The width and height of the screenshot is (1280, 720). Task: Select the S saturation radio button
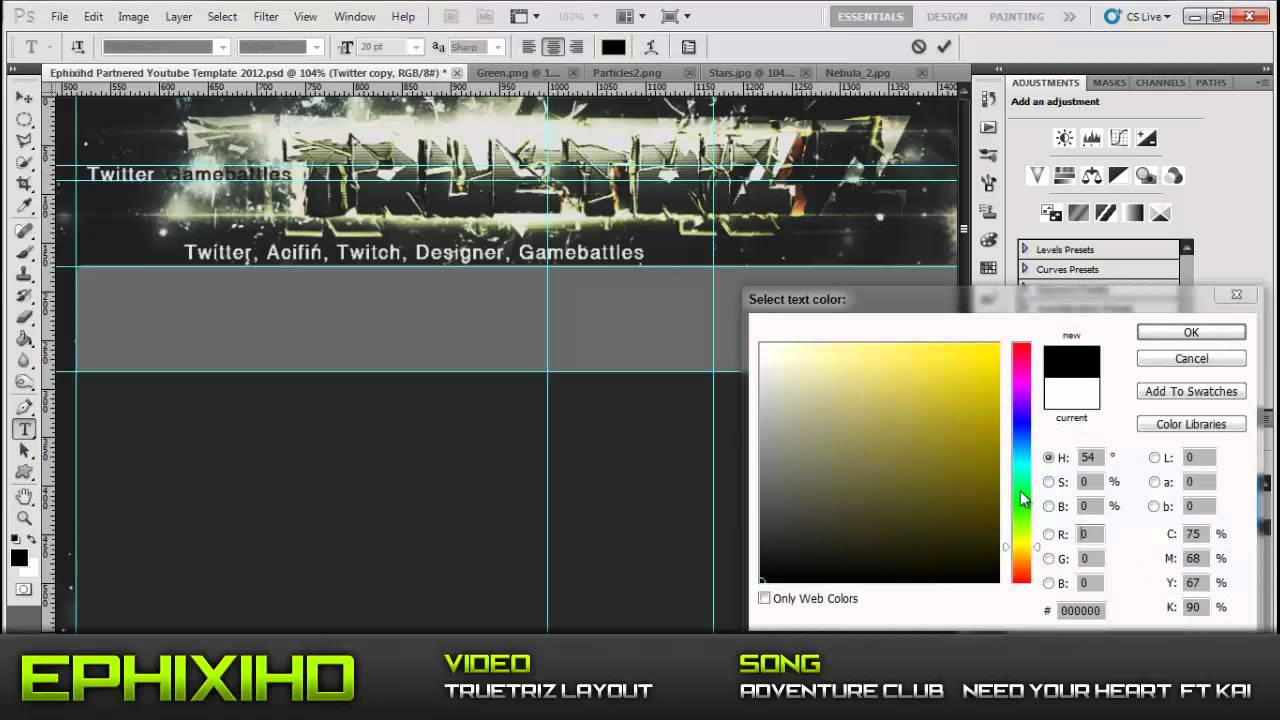pyautogui.click(x=1048, y=482)
